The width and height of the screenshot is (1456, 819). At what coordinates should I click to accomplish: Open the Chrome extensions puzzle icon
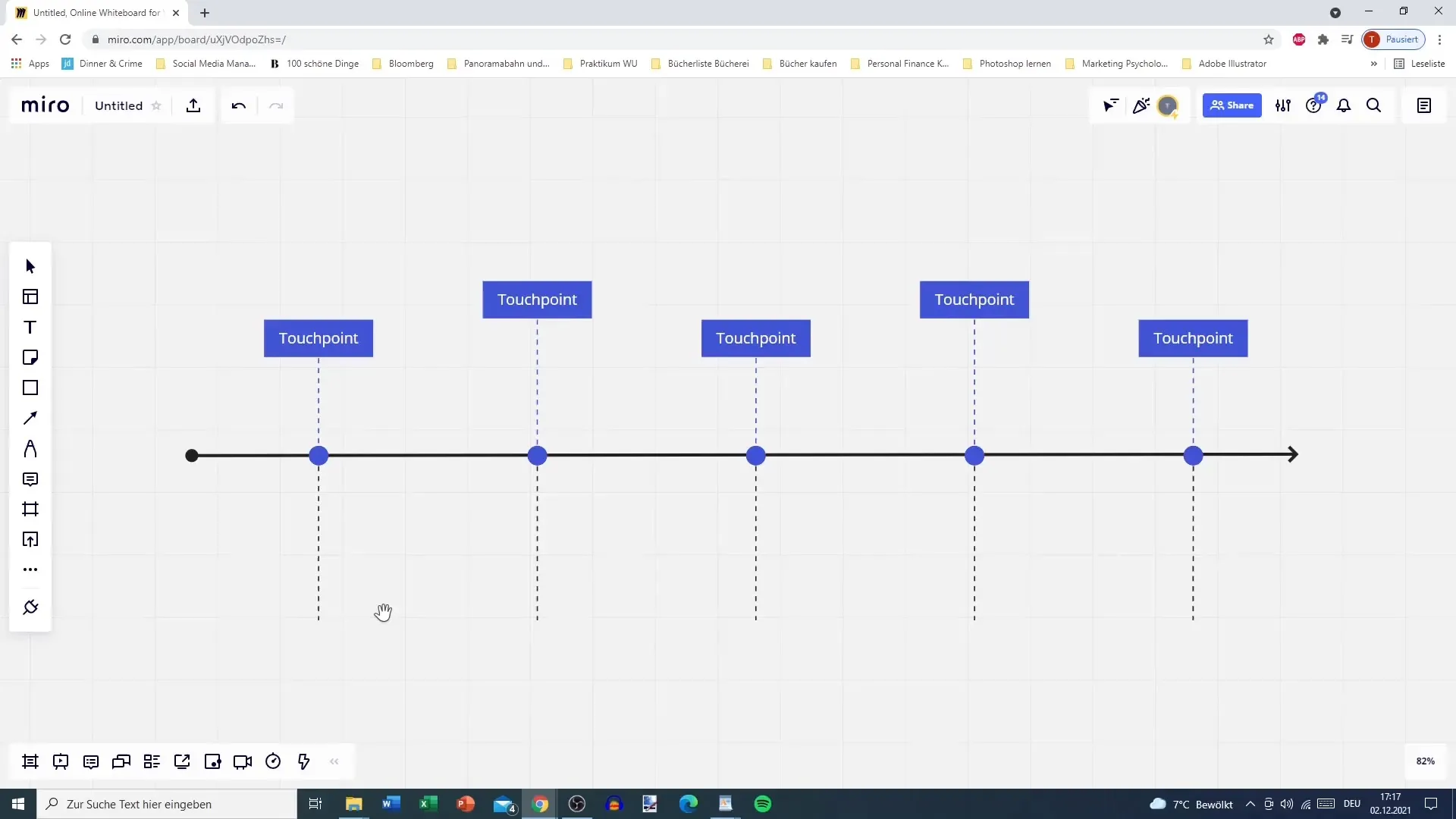(1323, 39)
